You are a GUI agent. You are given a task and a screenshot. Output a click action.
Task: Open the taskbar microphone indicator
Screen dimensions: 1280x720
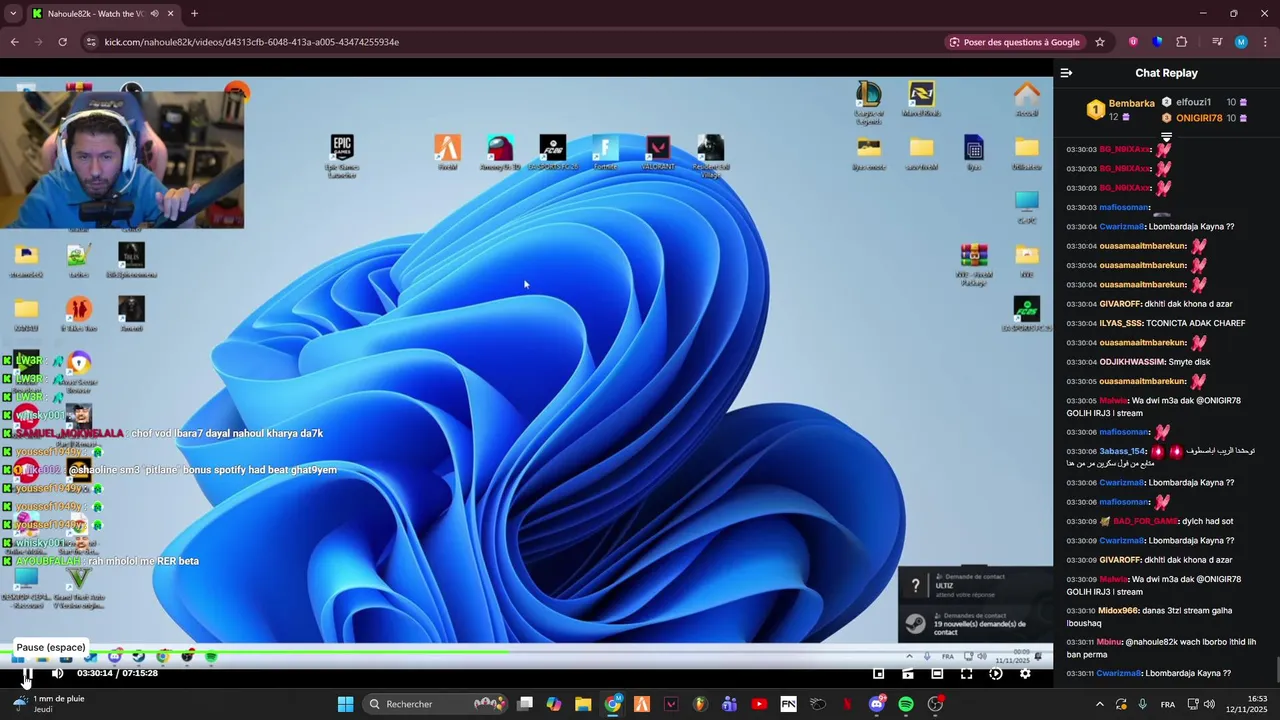click(x=1142, y=704)
